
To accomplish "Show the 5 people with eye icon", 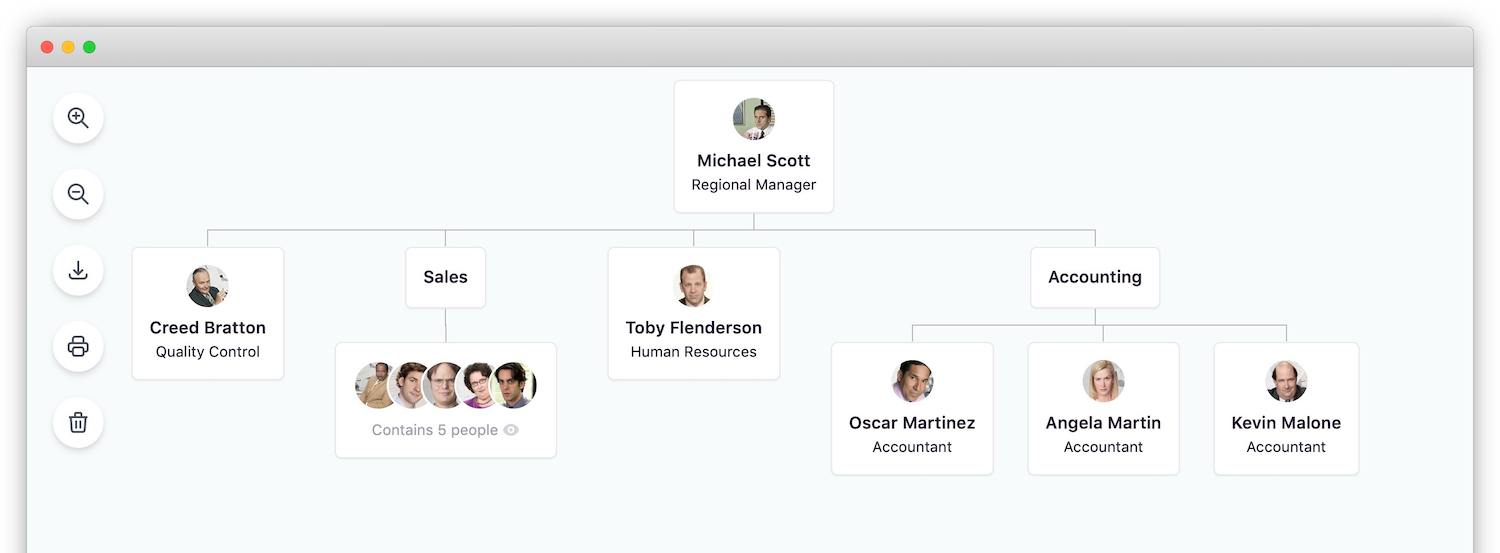I will 511,430.
